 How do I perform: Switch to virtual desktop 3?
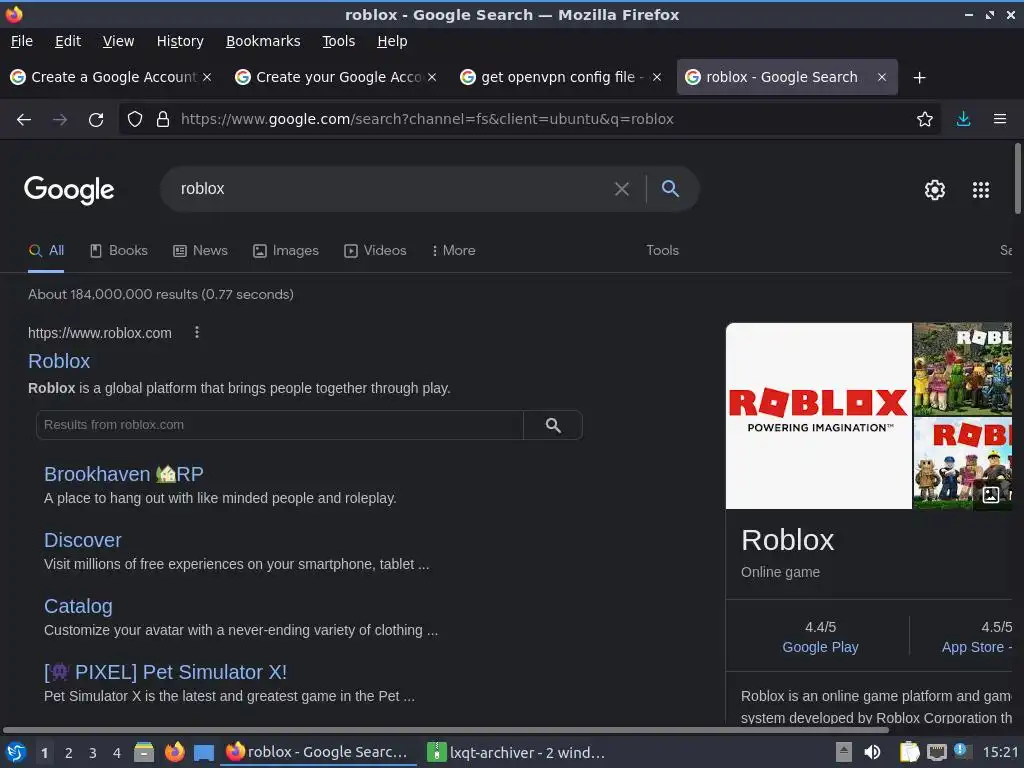click(x=93, y=753)
